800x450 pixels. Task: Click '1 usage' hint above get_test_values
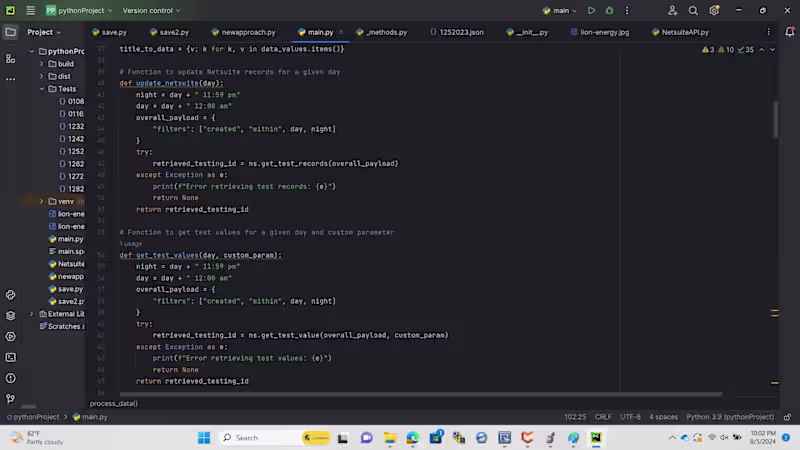131,244
